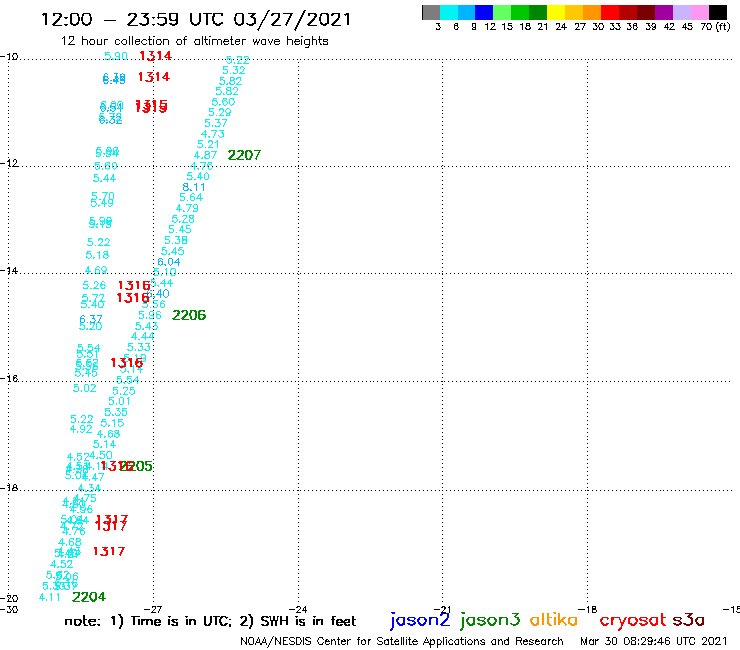Click the longitude axis label '-27'

pos(153,609)
